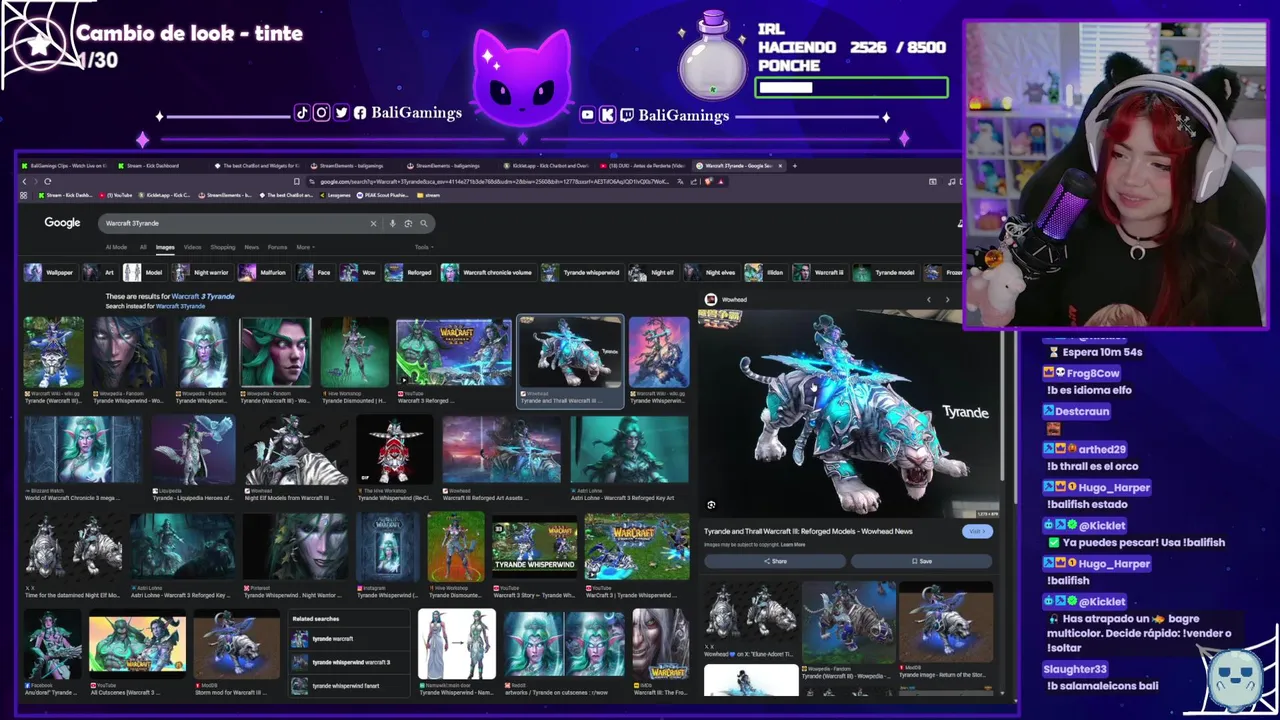The width and height of the screenshot is (1280, 720).
Task: Click the Share button under the preview
Action: [775, 561]
